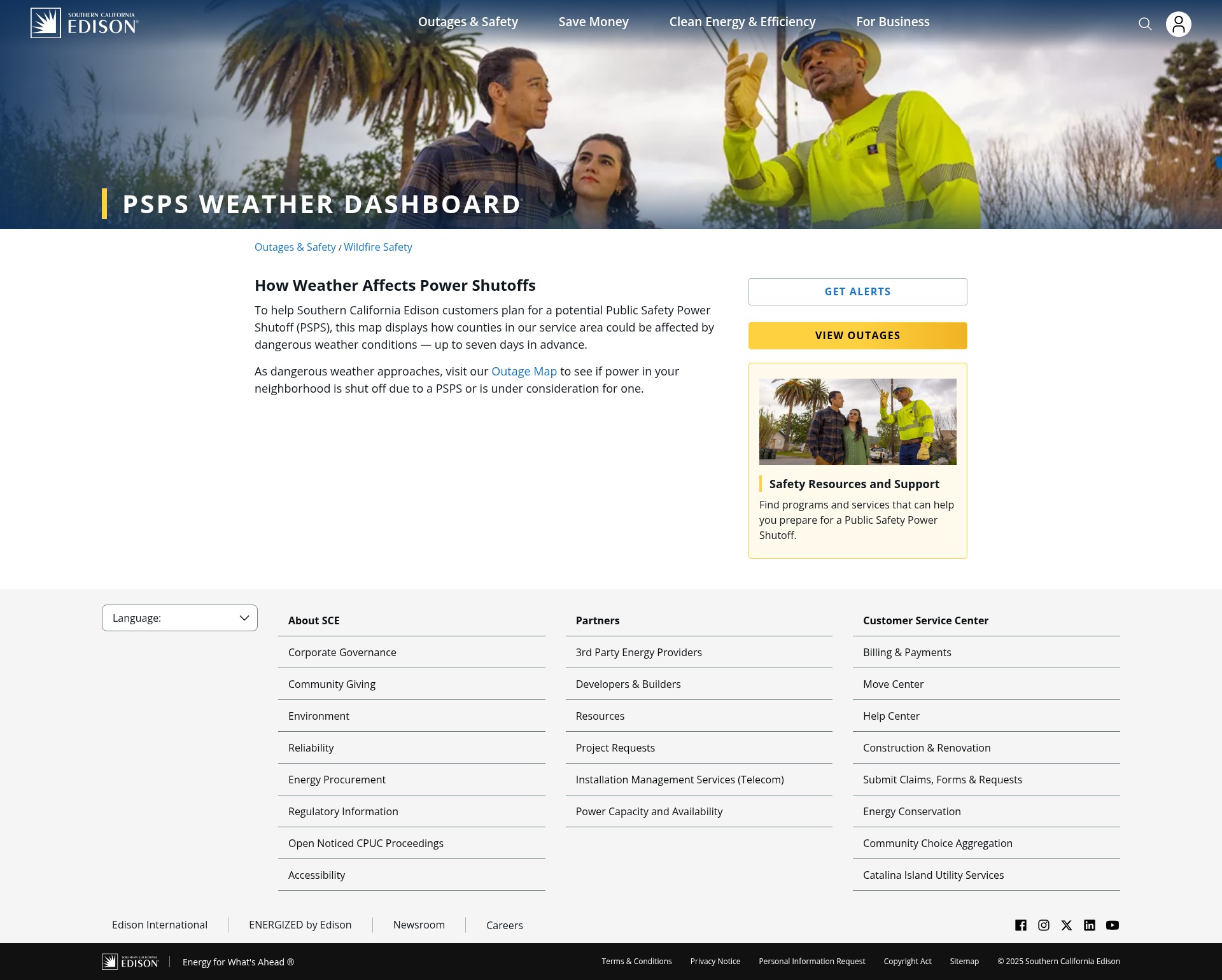Open Construction & Renovation link
The height and width of the screenshot is (980, 1222).
click(x=926, y=748)
